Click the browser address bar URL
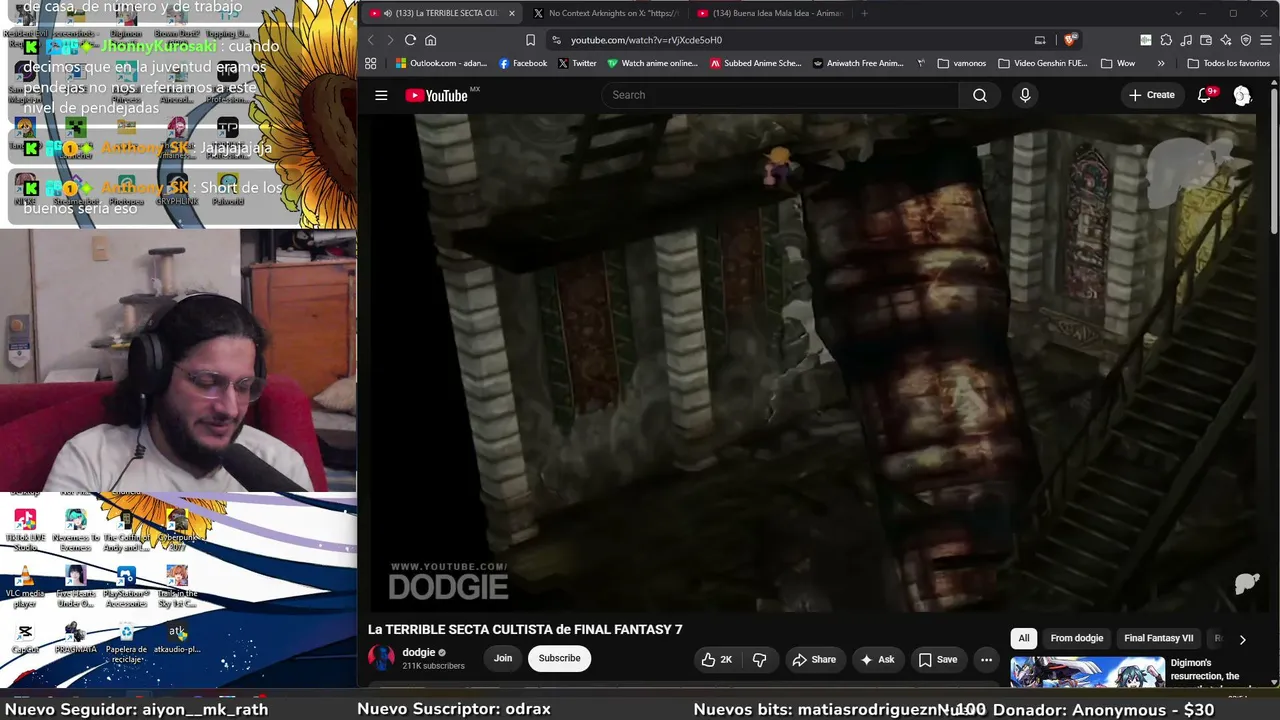The image size is (1280, 720). pos(646,40)
